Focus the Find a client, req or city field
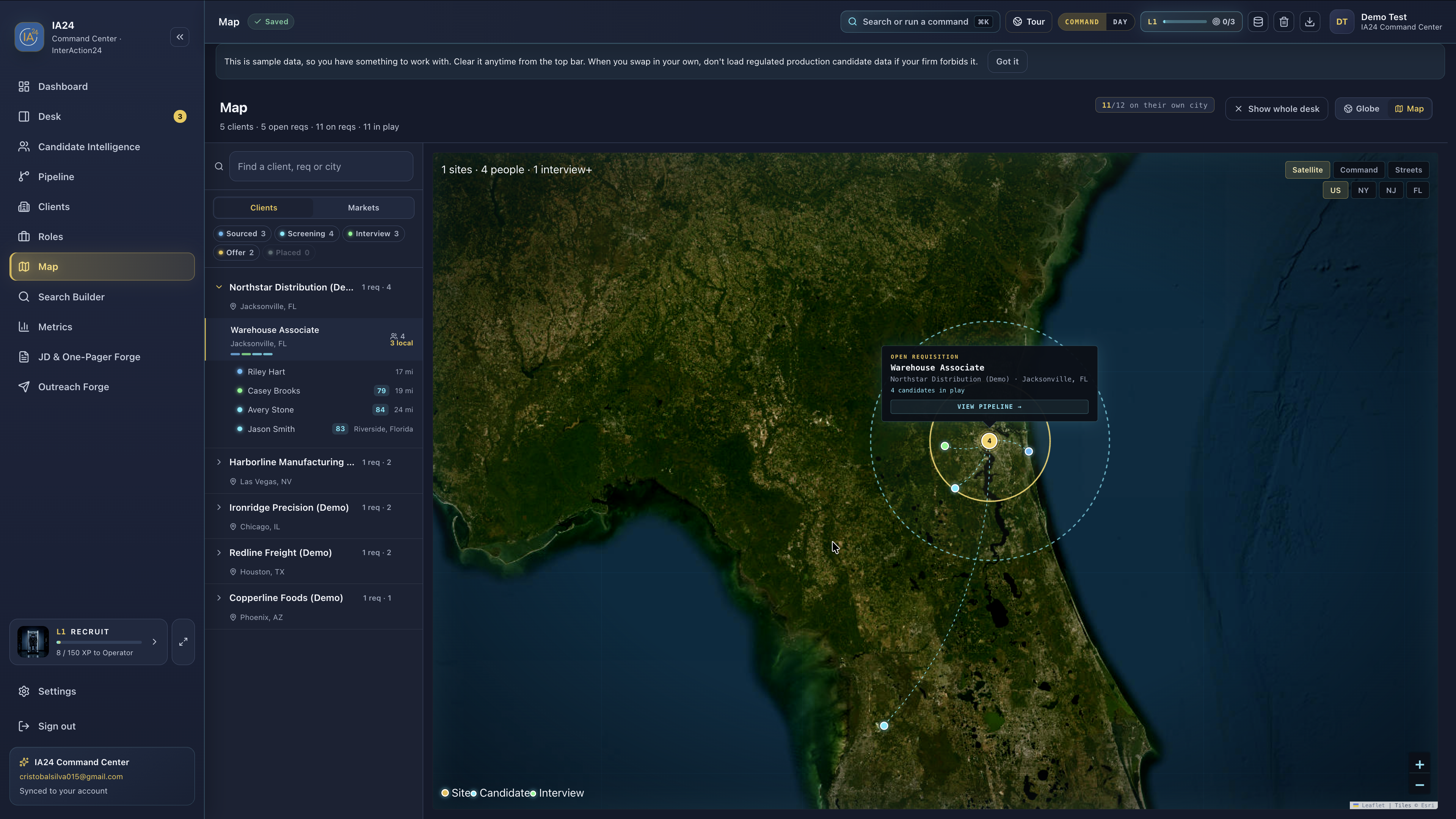 point(321,166)
